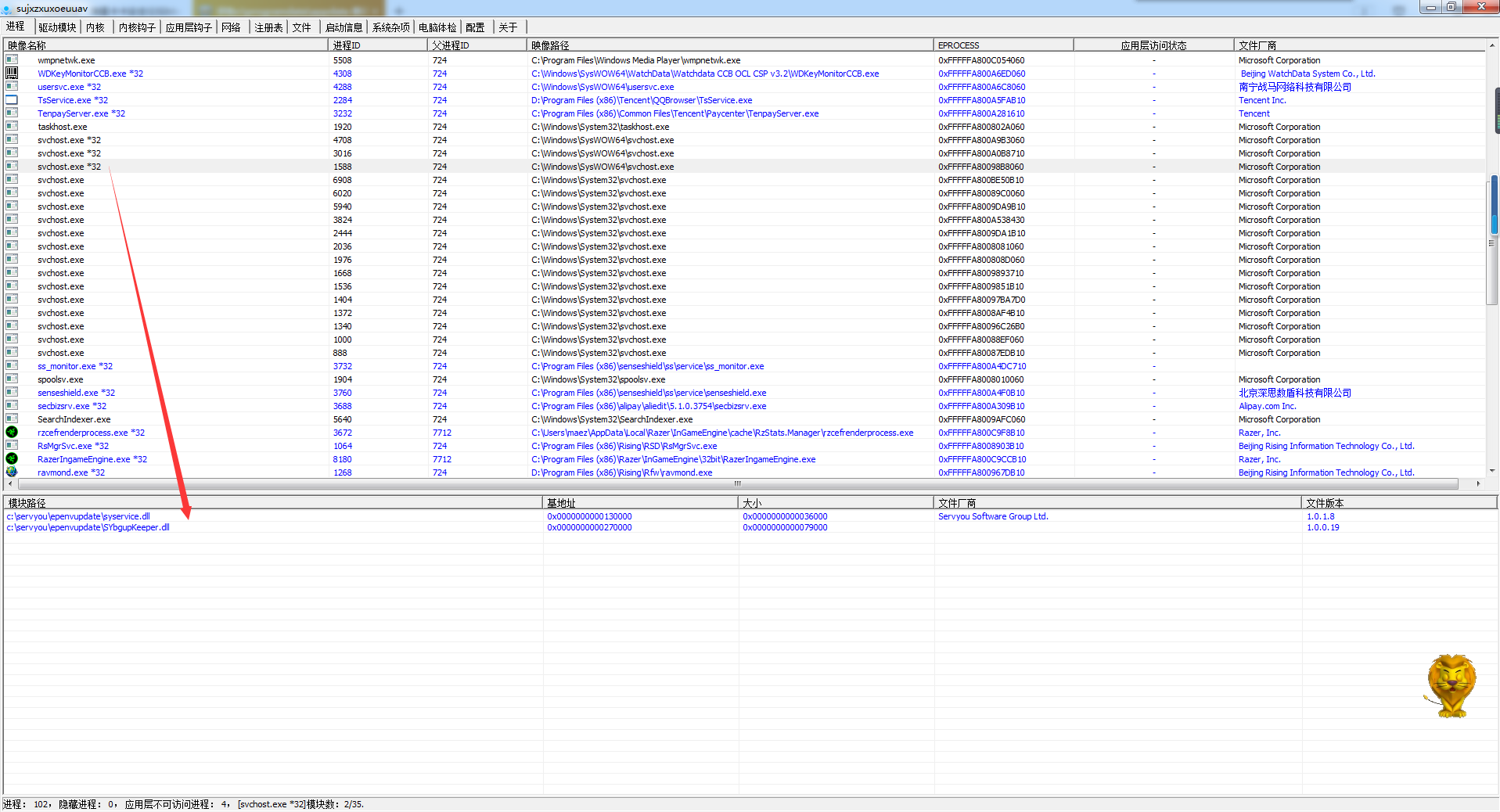Click the process list scroll-left arrow
This screenshot has height=812, width=1500.
point(9,483)
